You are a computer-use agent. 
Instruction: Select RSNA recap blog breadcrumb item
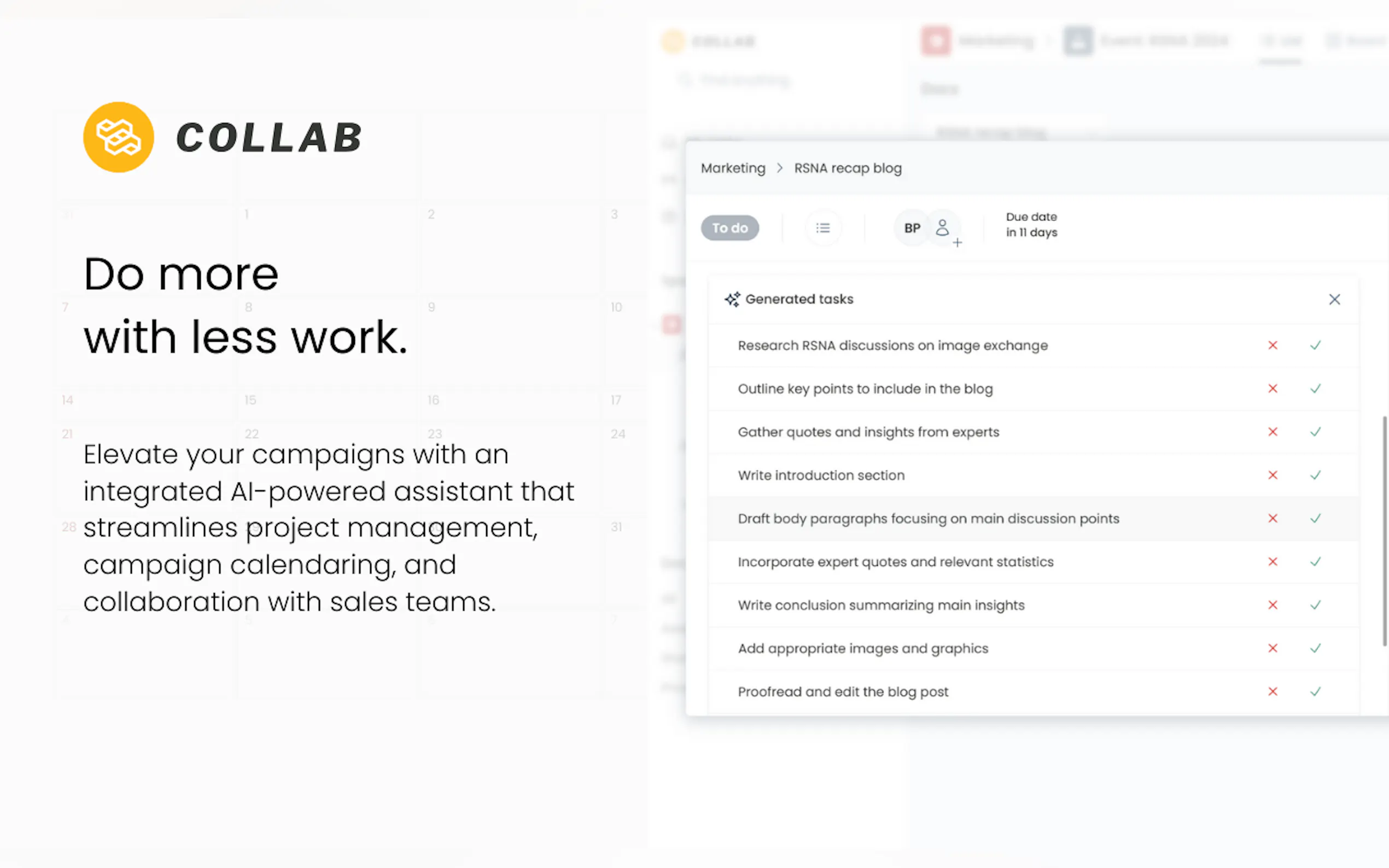click(848, 168)
